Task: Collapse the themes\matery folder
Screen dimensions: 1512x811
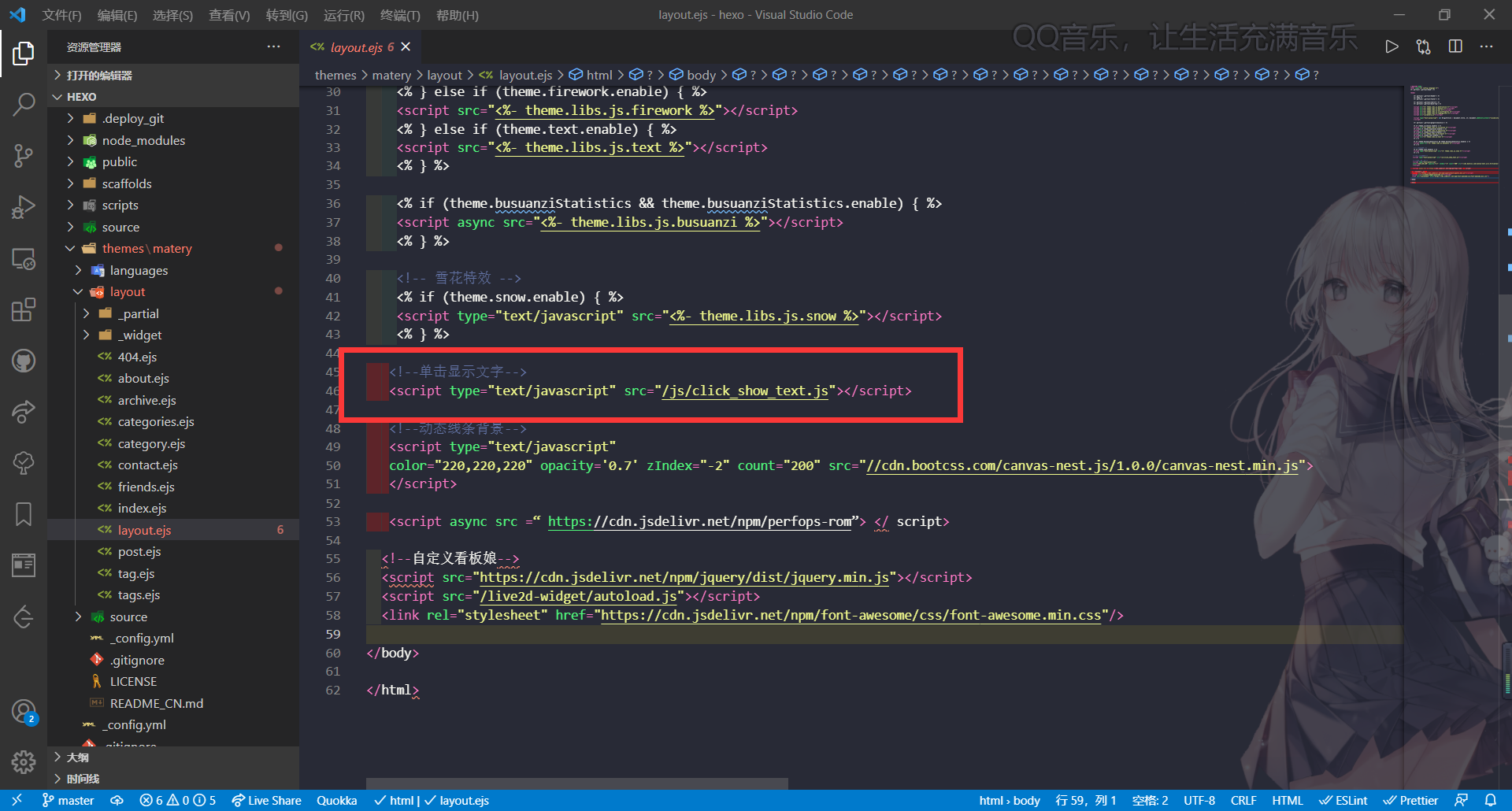Action: pos(173,248)
